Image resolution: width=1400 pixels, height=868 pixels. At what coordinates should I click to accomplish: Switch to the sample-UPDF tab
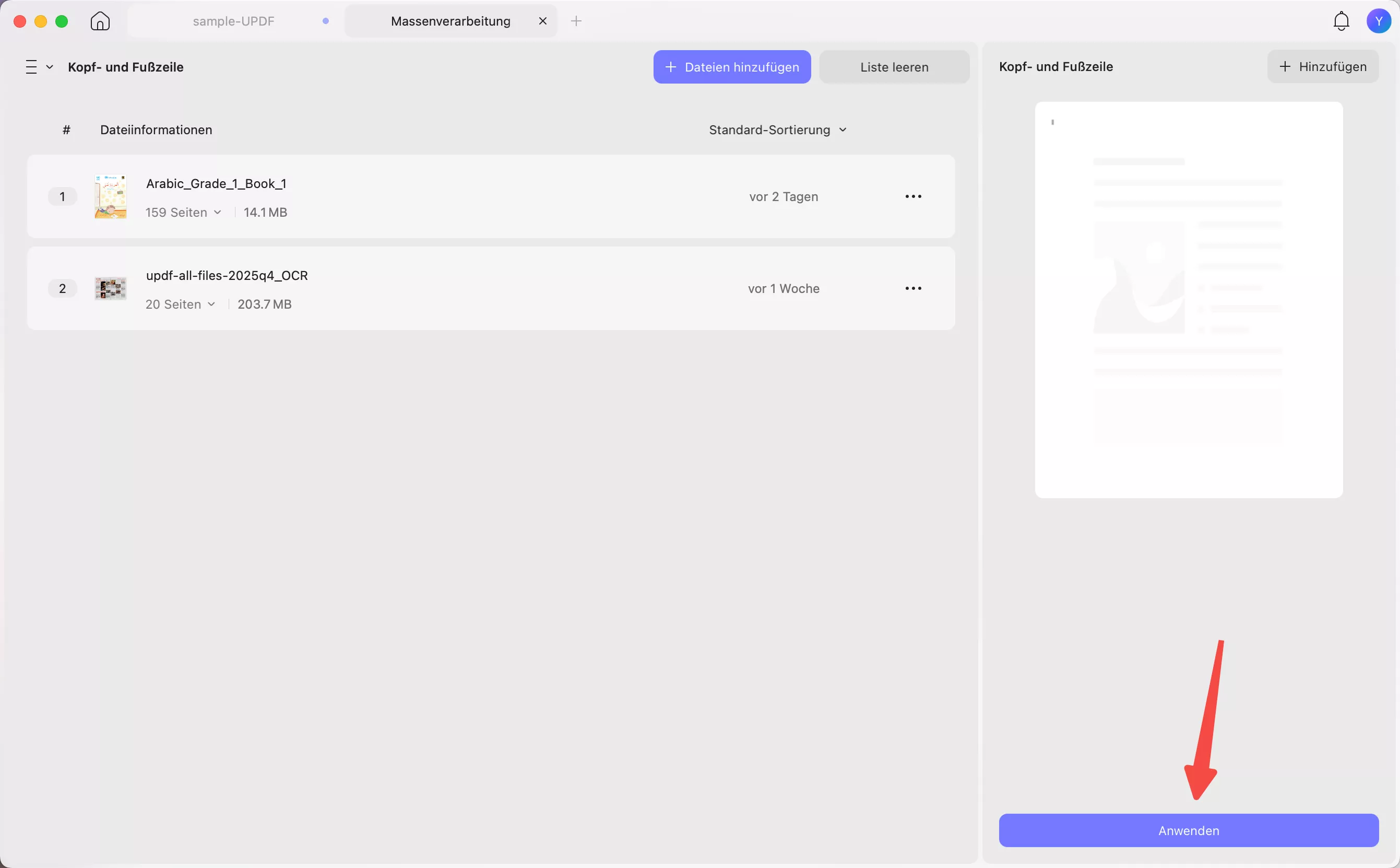coord(233,21)
